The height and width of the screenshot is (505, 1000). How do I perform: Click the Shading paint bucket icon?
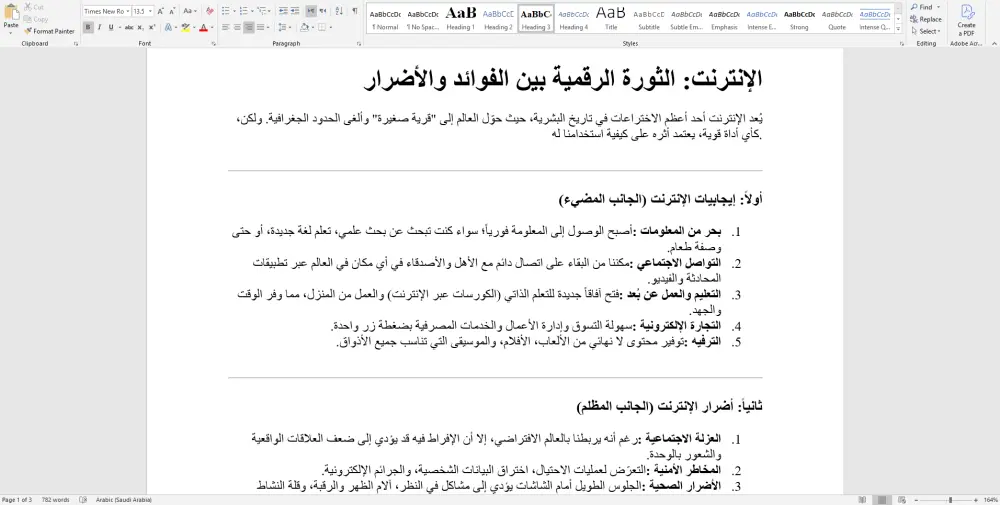tap(304, 27)
